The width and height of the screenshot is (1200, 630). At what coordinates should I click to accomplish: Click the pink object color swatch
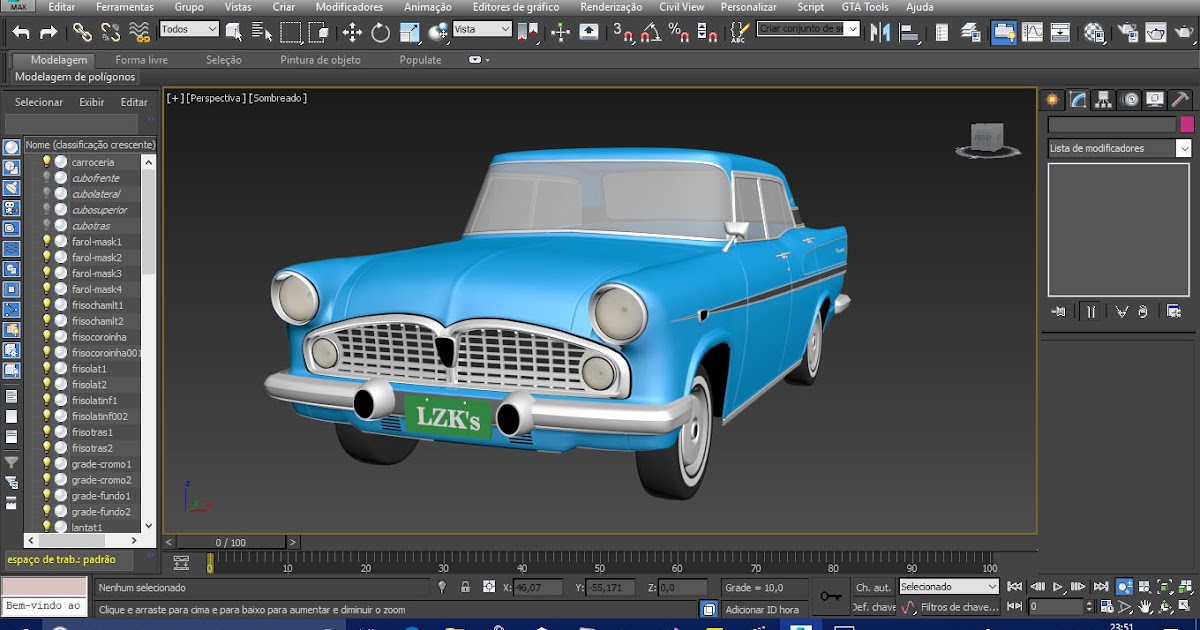coord(1187,124)
